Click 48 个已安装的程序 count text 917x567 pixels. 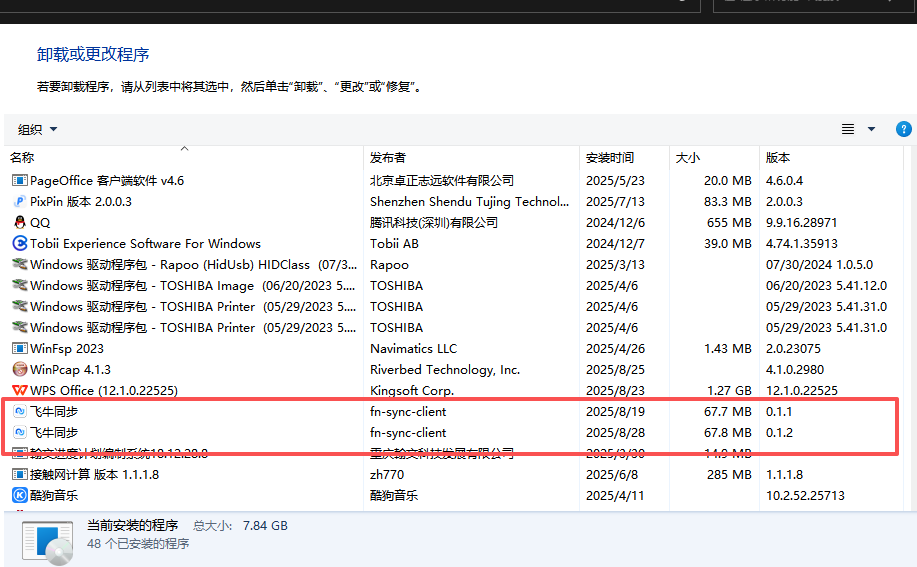pos(138,544)
